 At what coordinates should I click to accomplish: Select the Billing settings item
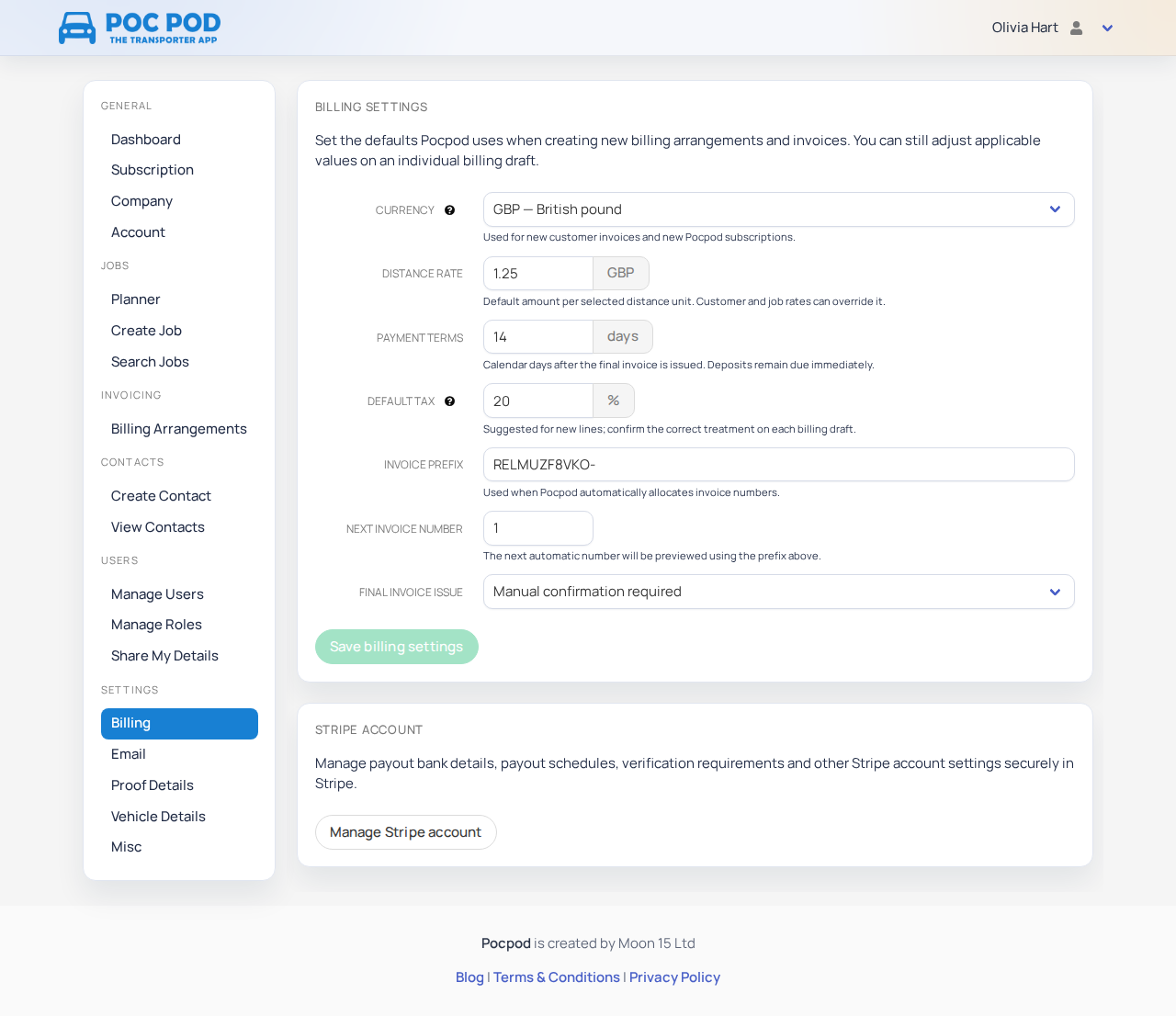point(179,724)
